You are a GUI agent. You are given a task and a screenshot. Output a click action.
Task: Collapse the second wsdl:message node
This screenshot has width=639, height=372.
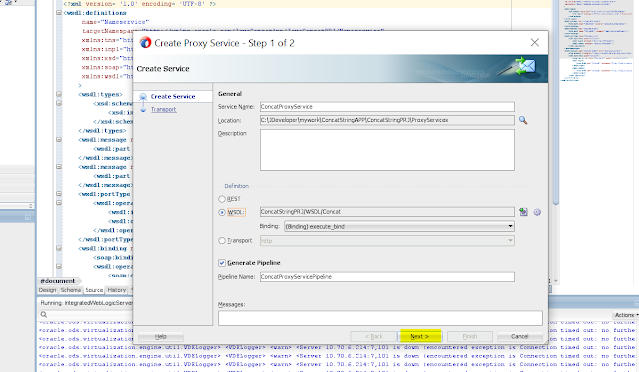[x=59, y=167]
